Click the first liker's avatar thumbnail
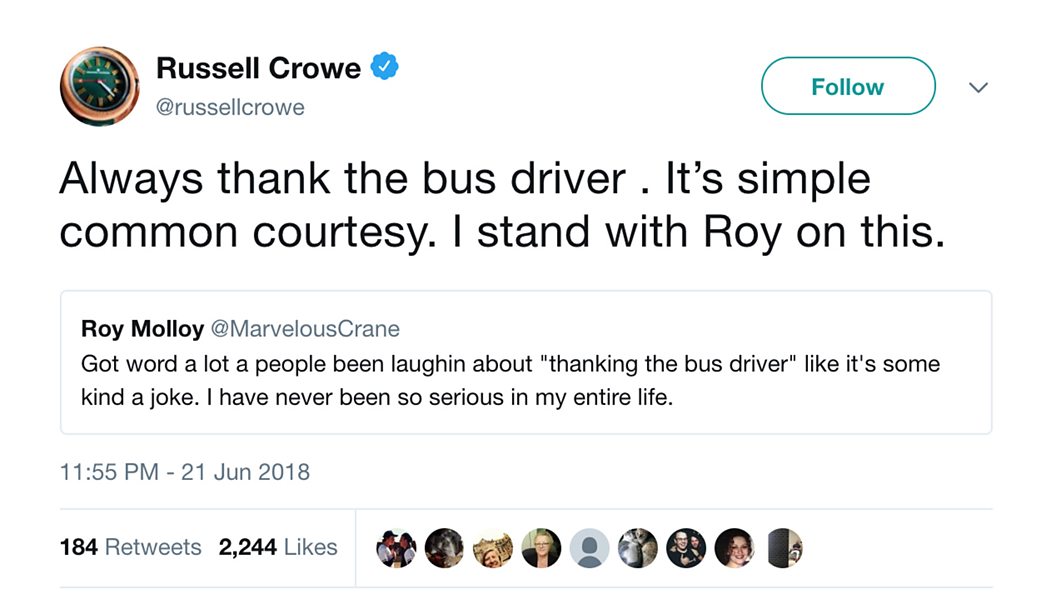Viewport: 1056px width, 594px height. point(397,548)
